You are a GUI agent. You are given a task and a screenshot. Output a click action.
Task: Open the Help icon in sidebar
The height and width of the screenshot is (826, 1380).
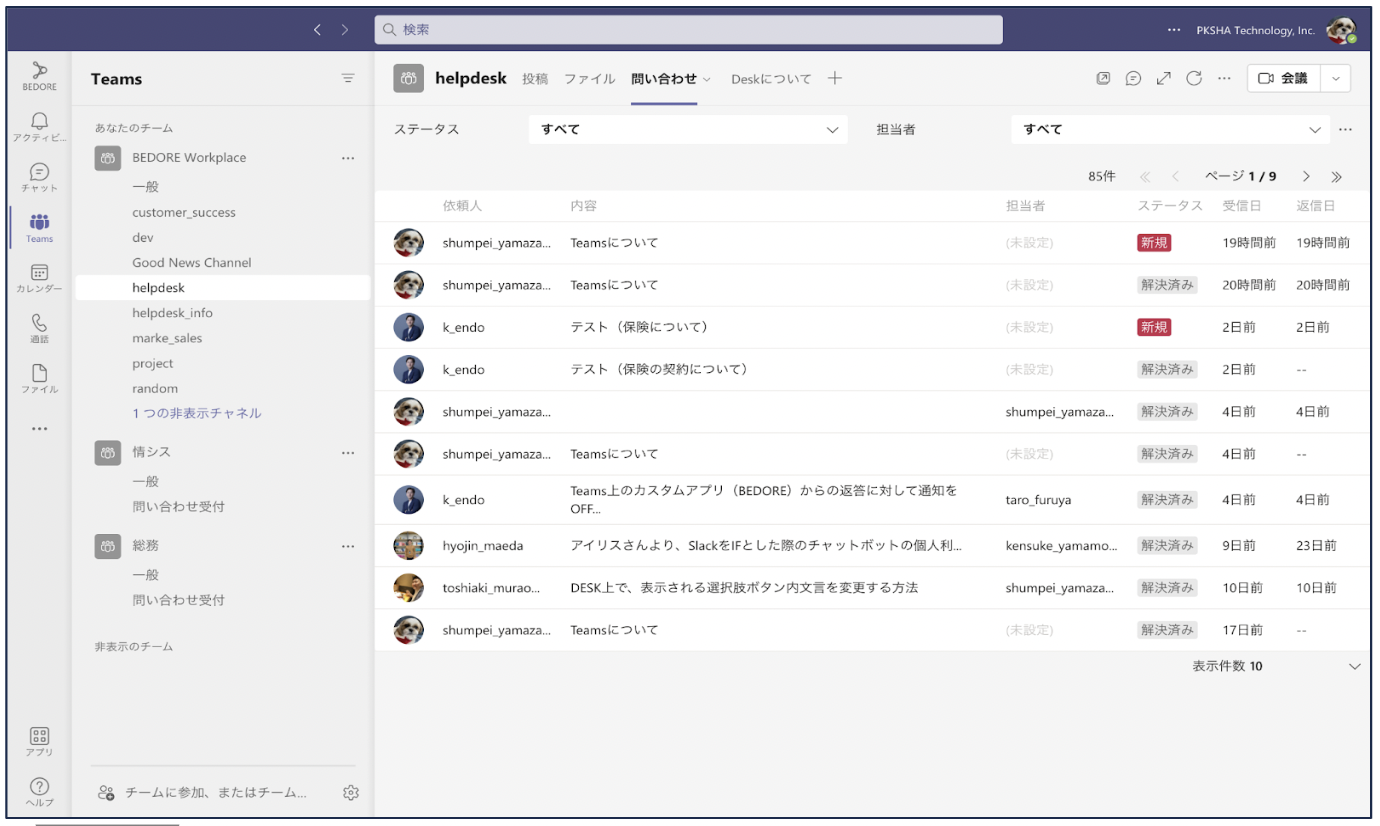click(39, 792)
